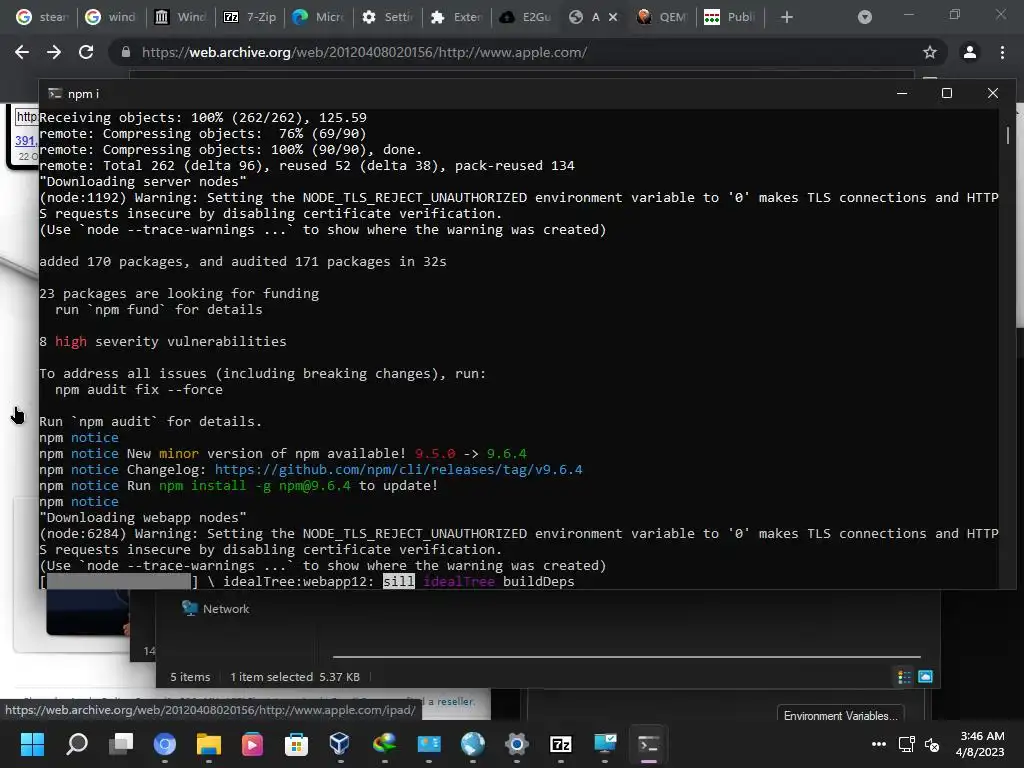Switch to the 'Setti' settings tab
The image size is (1024, 768).
(388, 18)
